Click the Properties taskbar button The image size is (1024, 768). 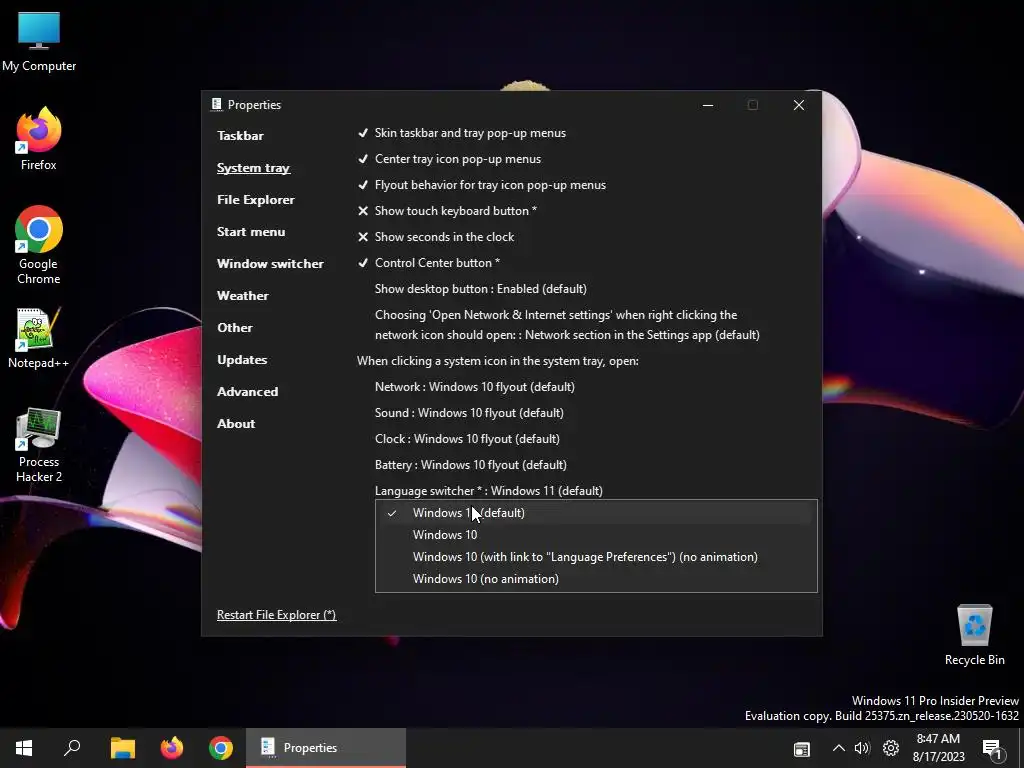326,748
